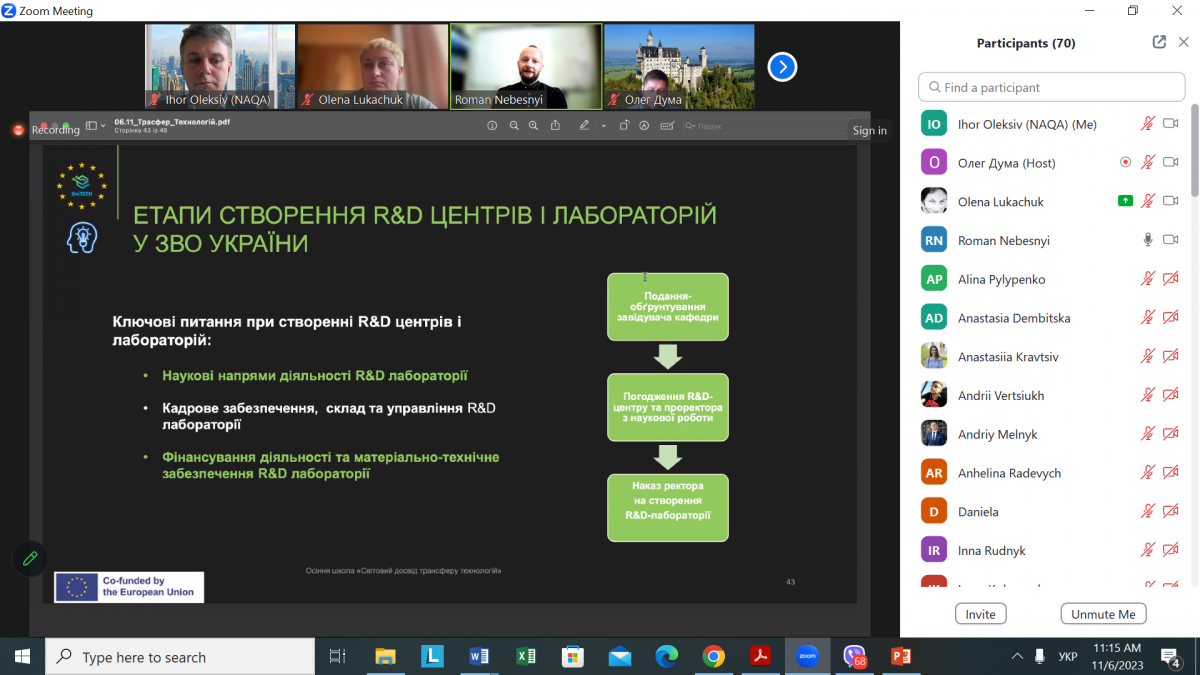This screenshot has width=1200, height=675.
Task: Click the Find a participant search field
Action: point(1050,87)
